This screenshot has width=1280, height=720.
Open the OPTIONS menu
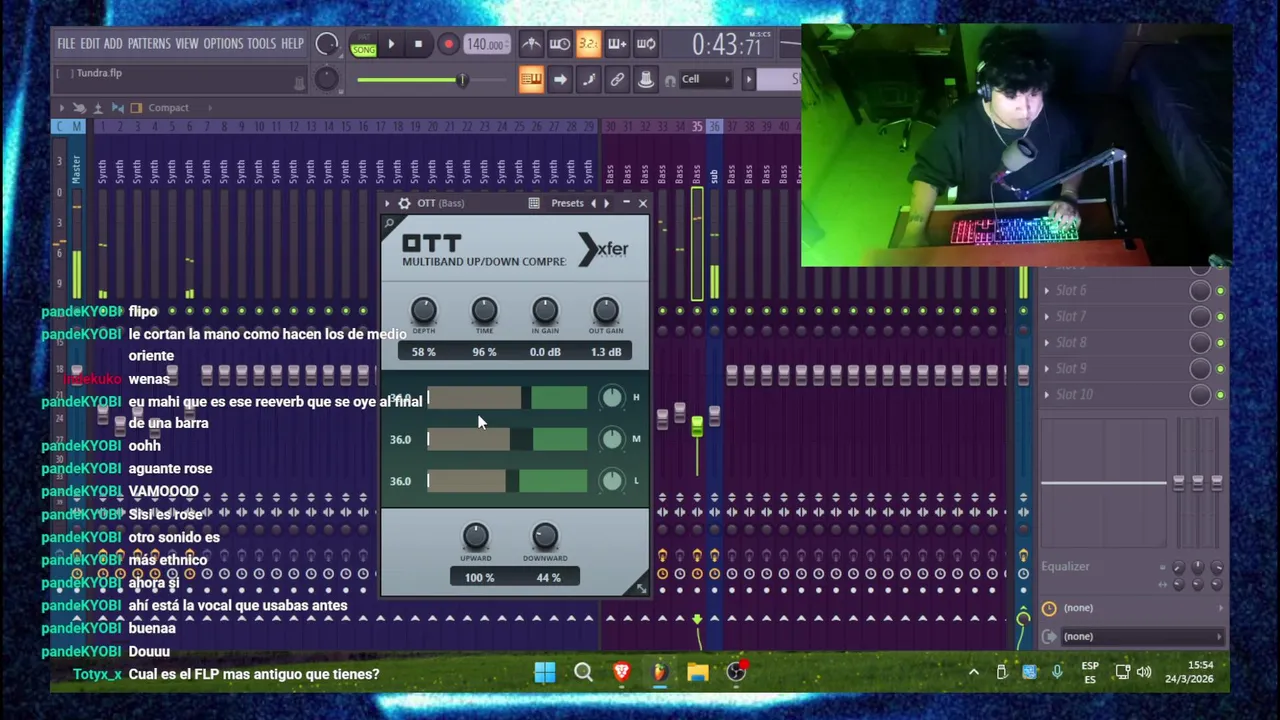pyautogui.click(x=223, y=44)
